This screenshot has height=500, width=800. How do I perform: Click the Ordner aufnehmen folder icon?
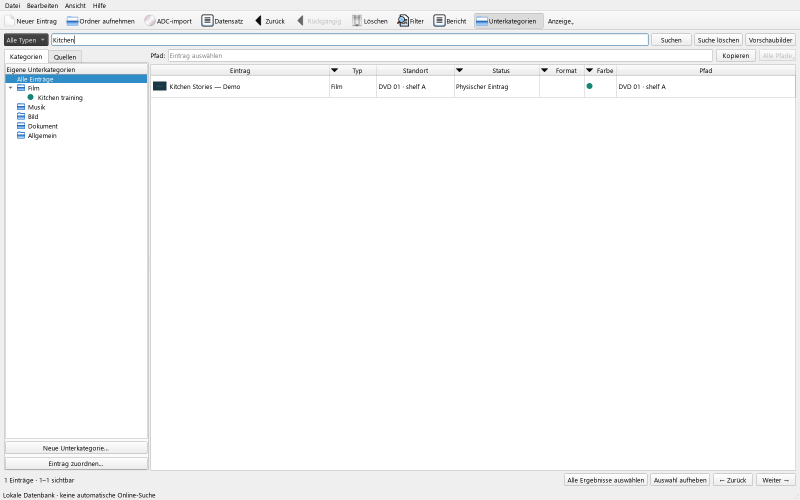click(x=72, y=21)
